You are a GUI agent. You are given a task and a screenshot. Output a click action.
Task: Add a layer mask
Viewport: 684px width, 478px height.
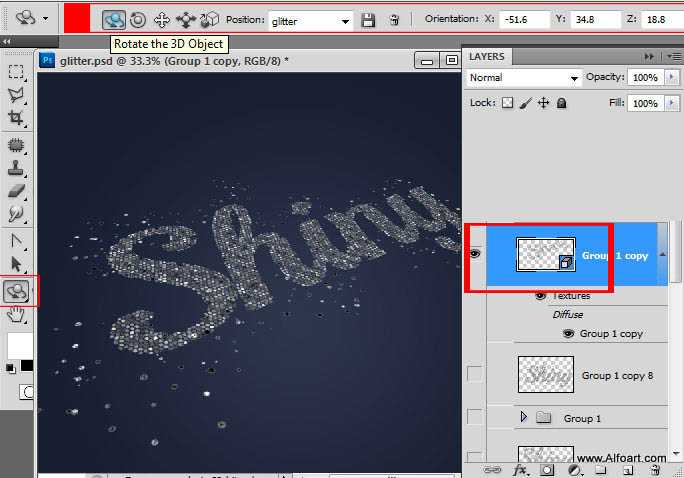click(x=547, y=470)
